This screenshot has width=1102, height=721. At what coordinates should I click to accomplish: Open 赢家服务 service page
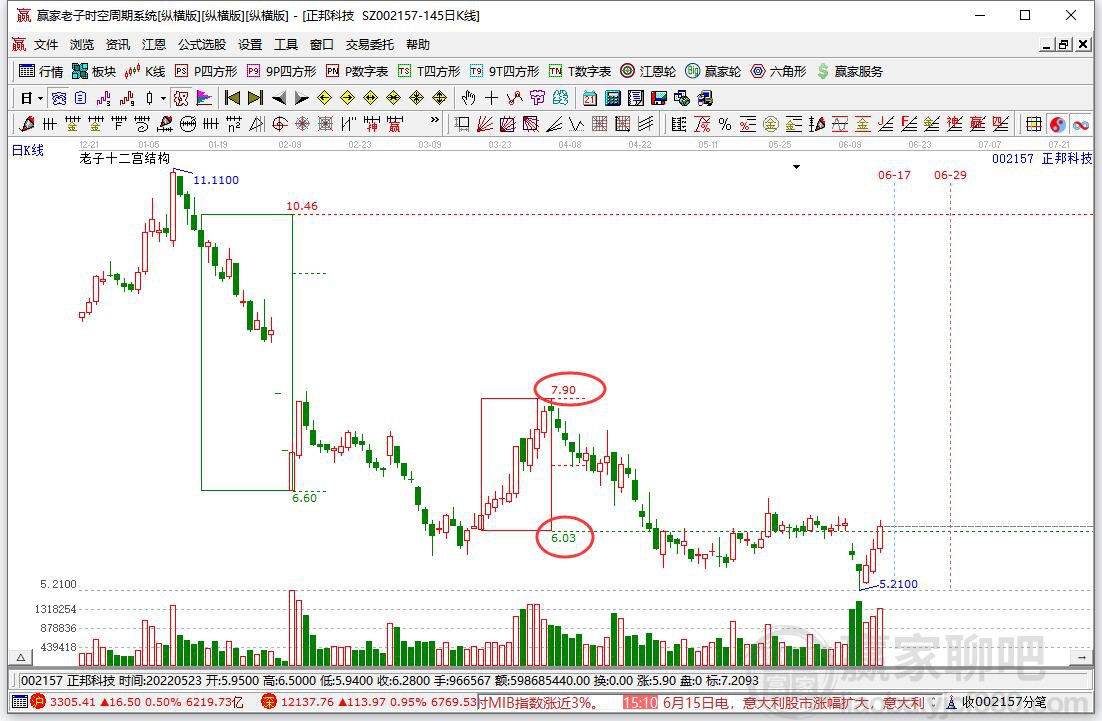(x=850, y=71)
